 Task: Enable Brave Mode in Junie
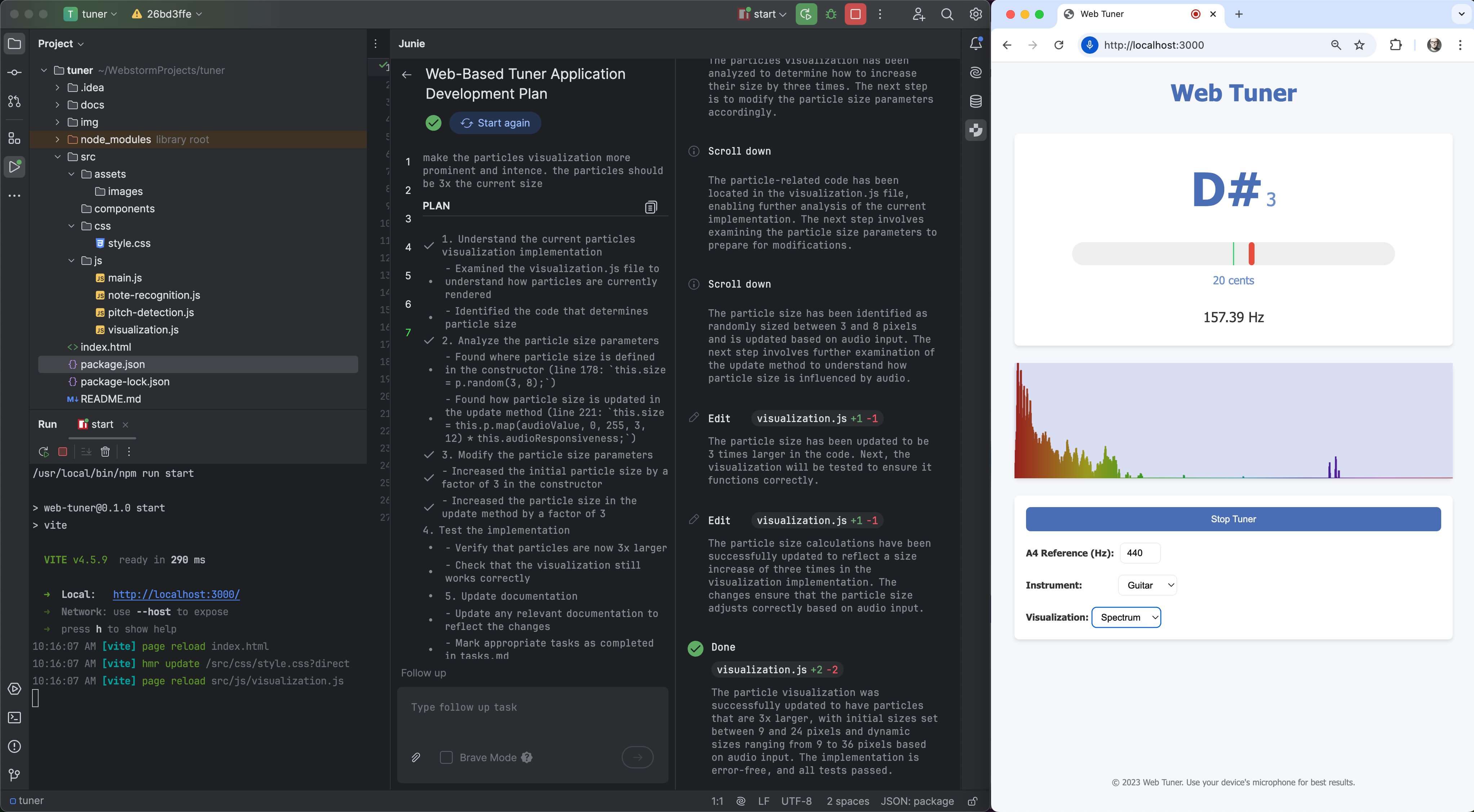click(x=446, y=758)
